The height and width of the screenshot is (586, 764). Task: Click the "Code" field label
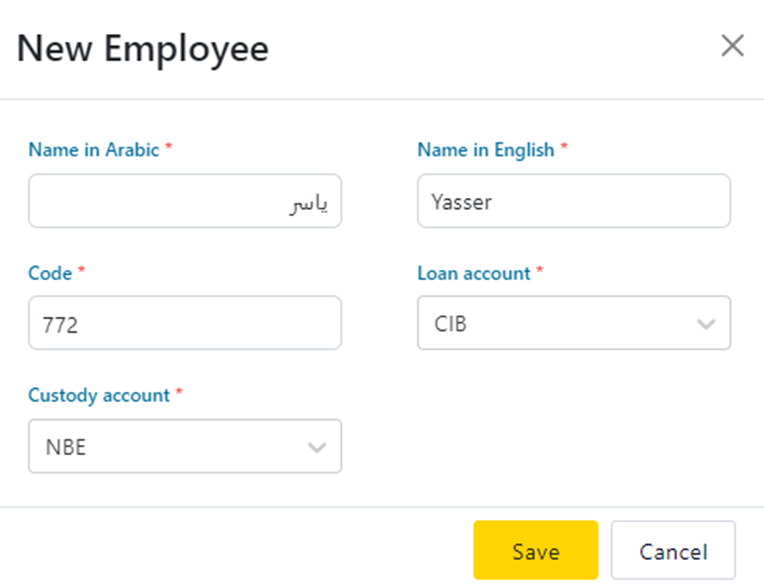pos(50,273)
